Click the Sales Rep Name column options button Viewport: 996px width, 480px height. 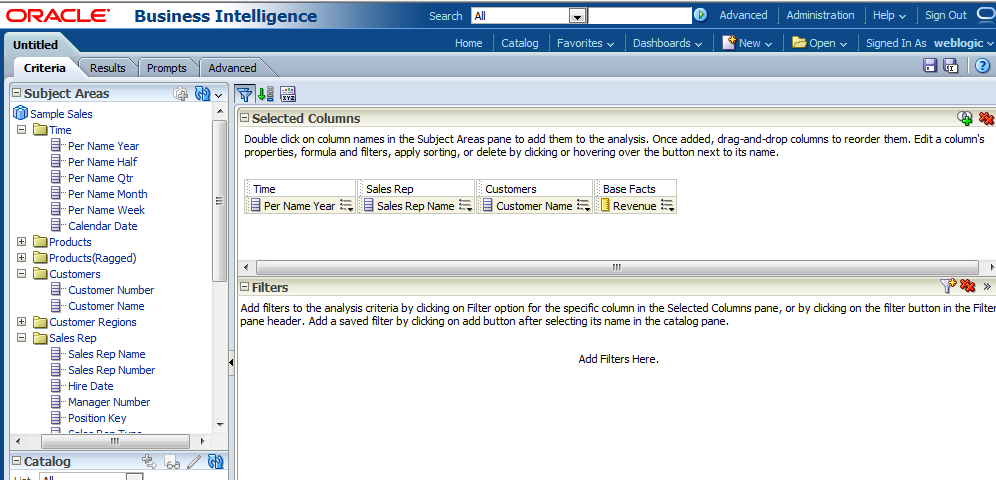pos(466,205)
